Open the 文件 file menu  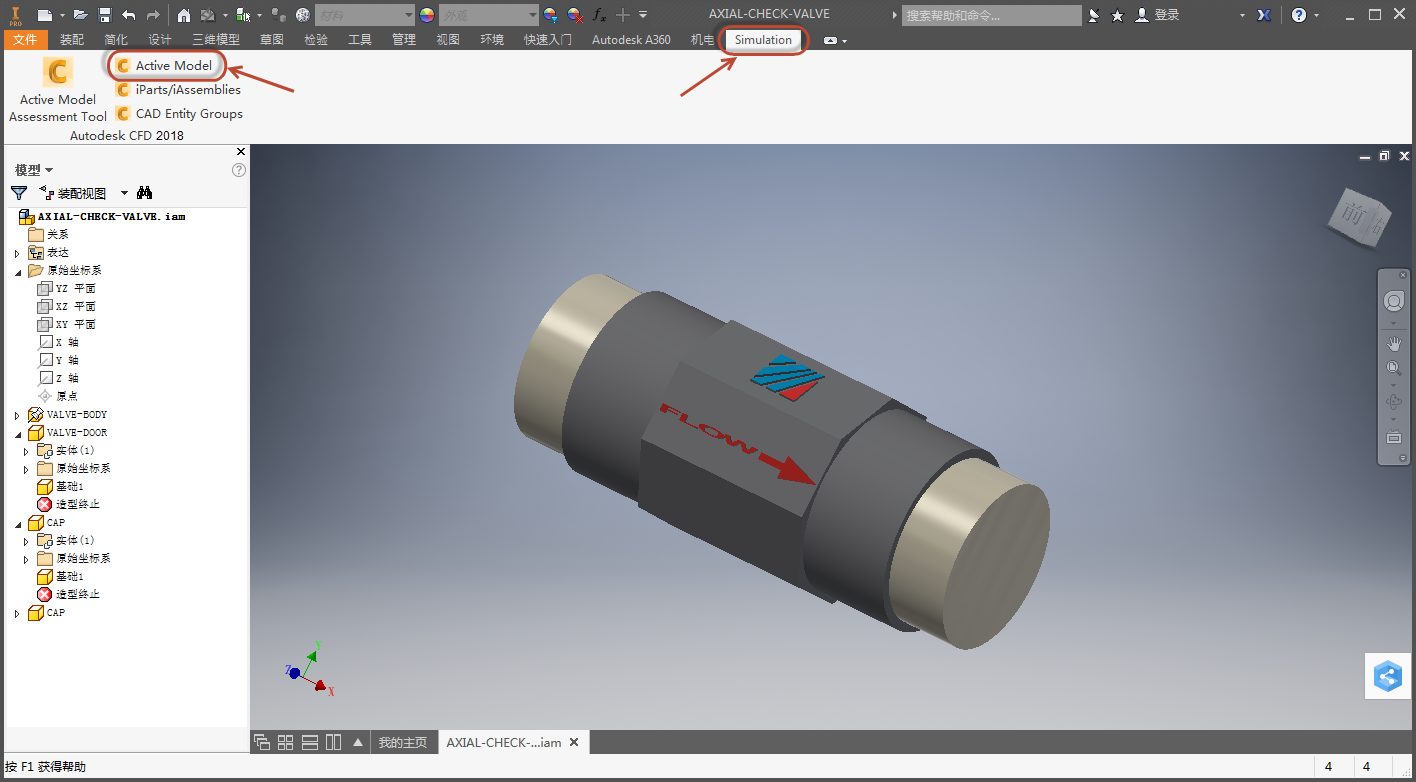25,40
